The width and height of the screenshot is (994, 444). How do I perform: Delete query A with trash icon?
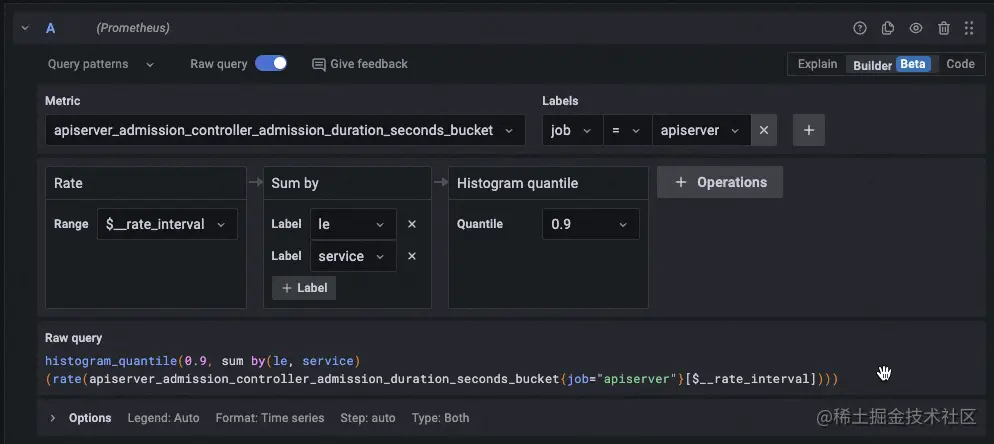click(944, 28)
